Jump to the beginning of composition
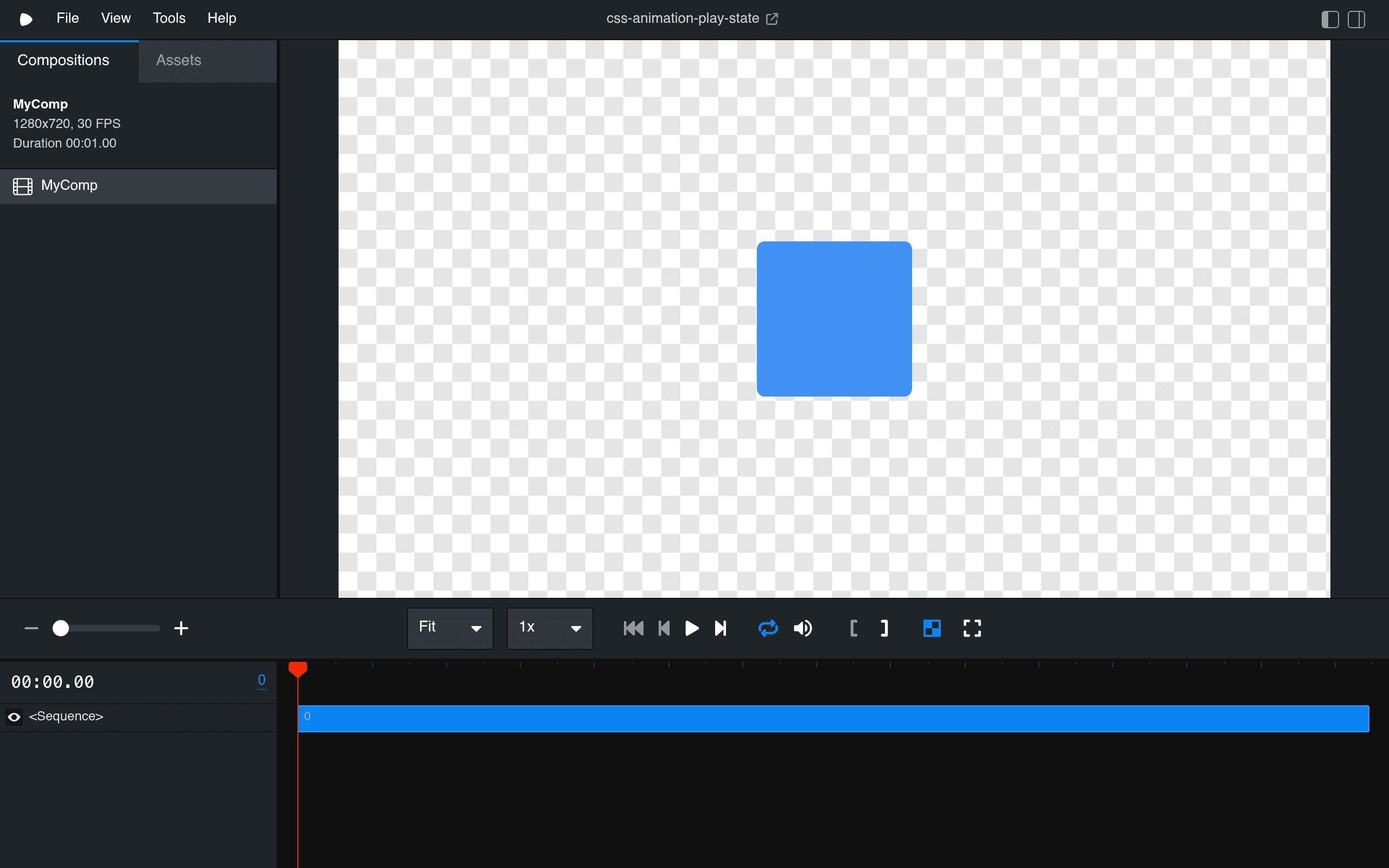The height and width of the screenshot is (868, 1389). (634, 628)
